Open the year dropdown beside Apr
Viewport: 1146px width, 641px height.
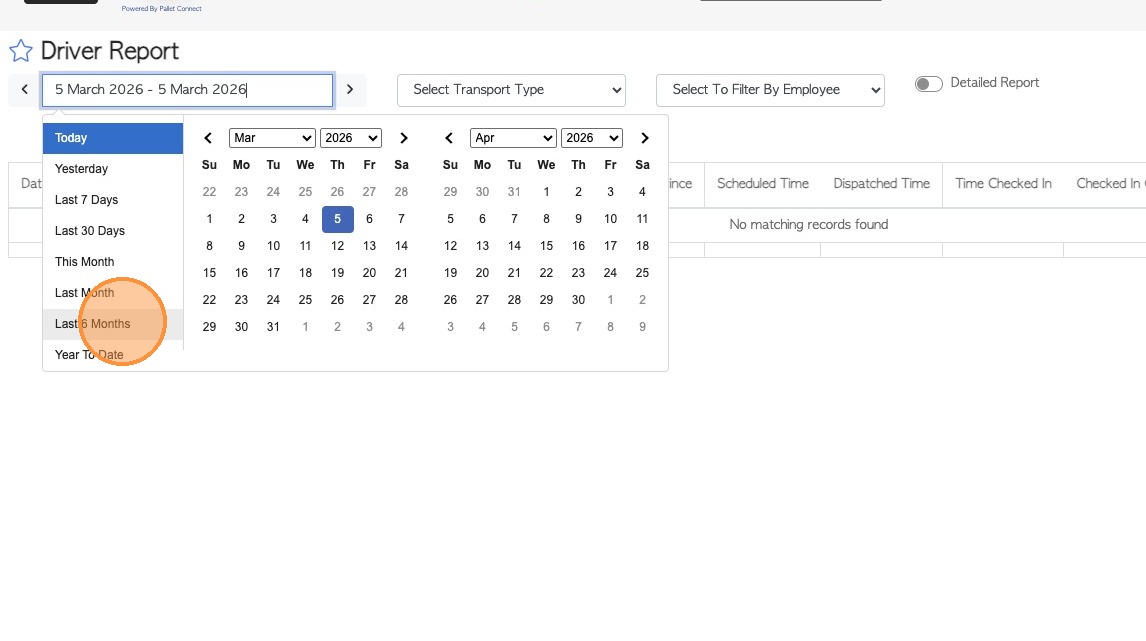click(x=592, y=138)
